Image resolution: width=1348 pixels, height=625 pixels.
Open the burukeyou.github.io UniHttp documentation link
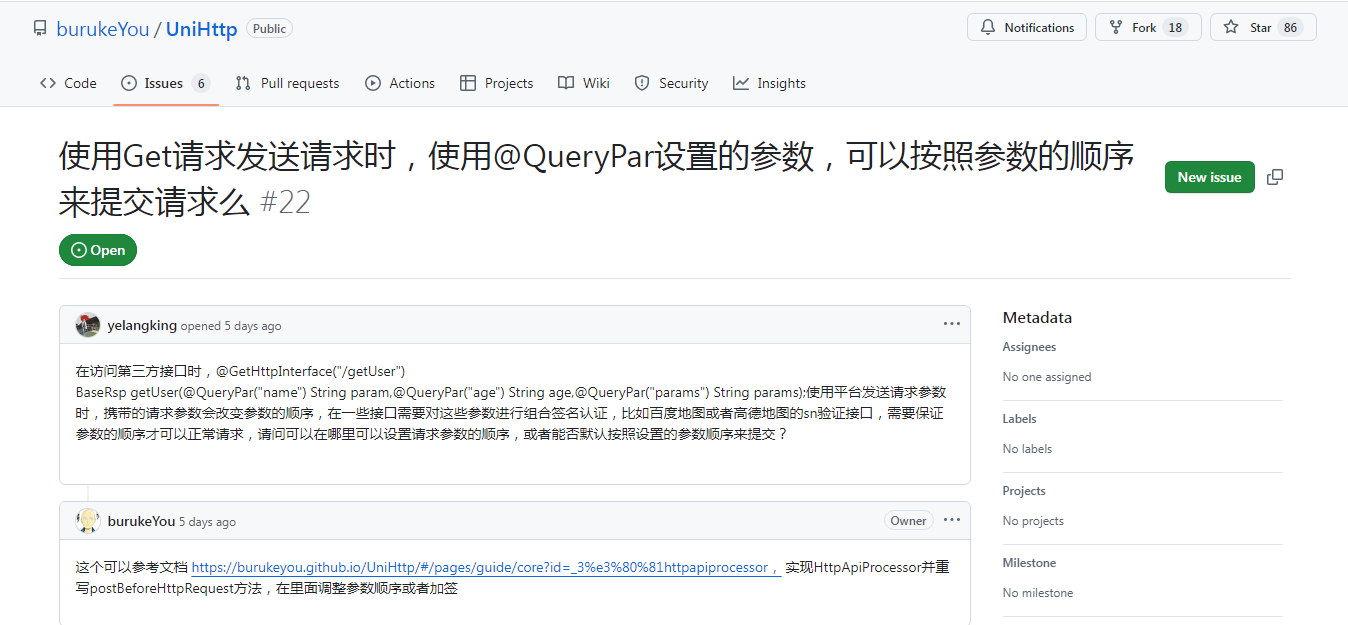click(x=486, y=567)
